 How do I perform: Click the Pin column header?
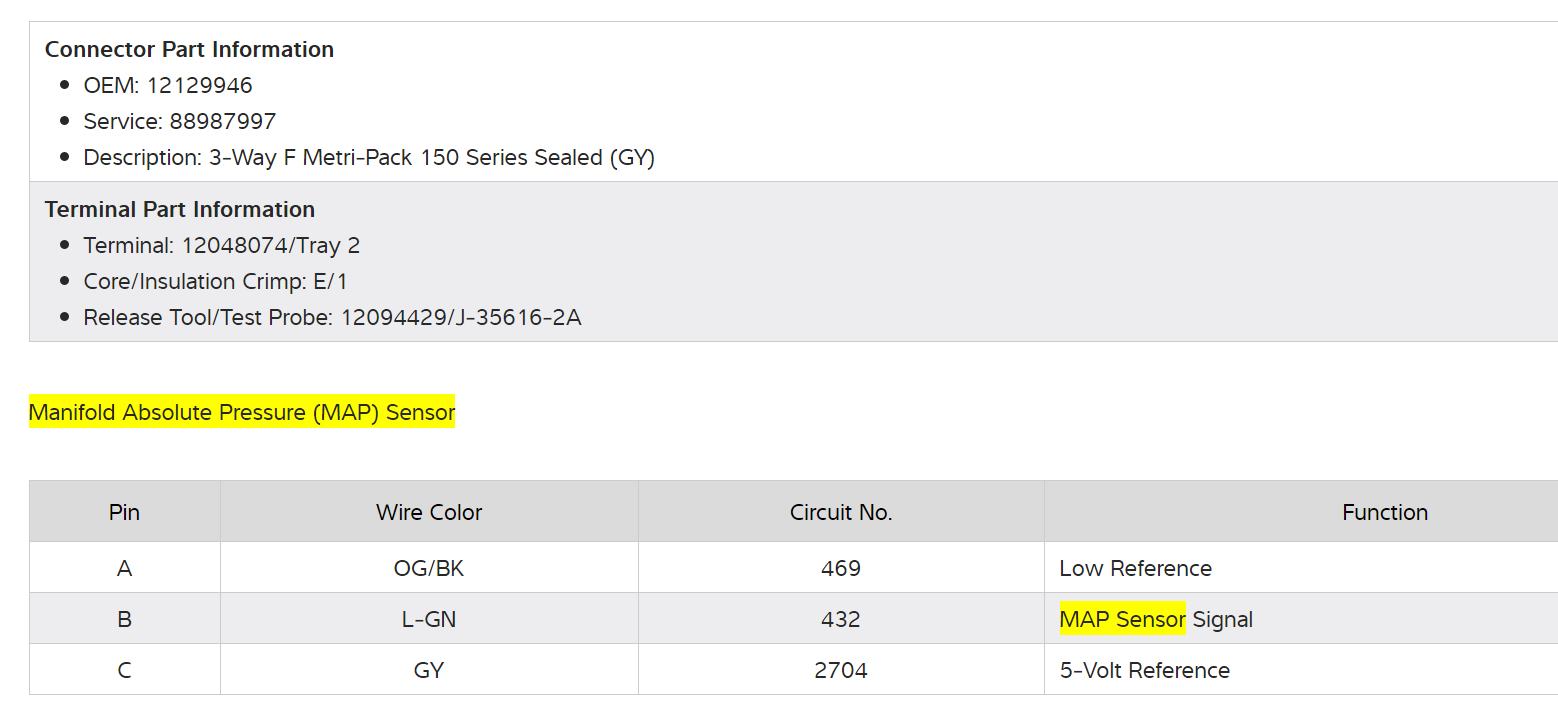pos(124,513)
